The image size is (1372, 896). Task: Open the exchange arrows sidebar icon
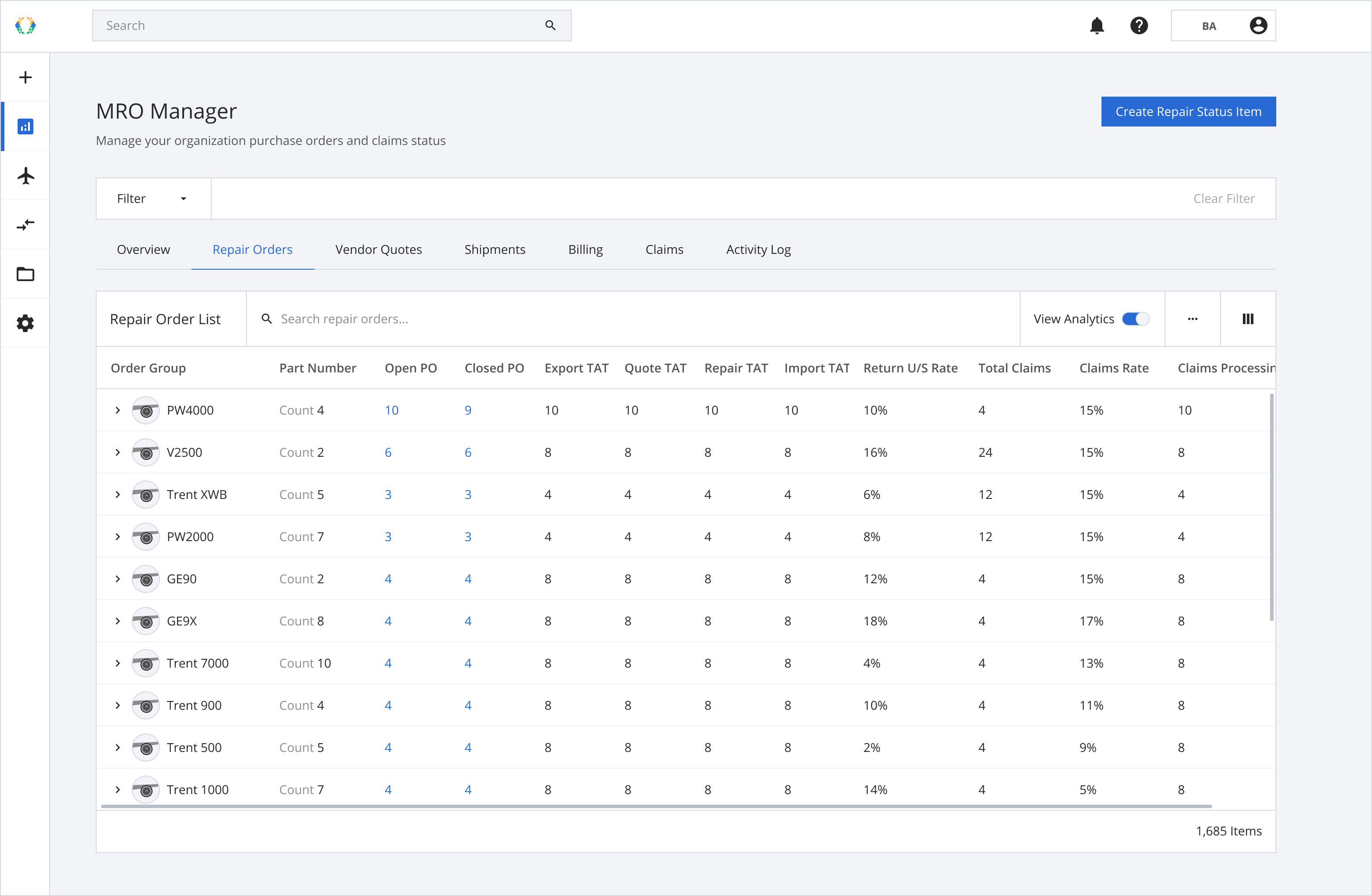[25, 224]
